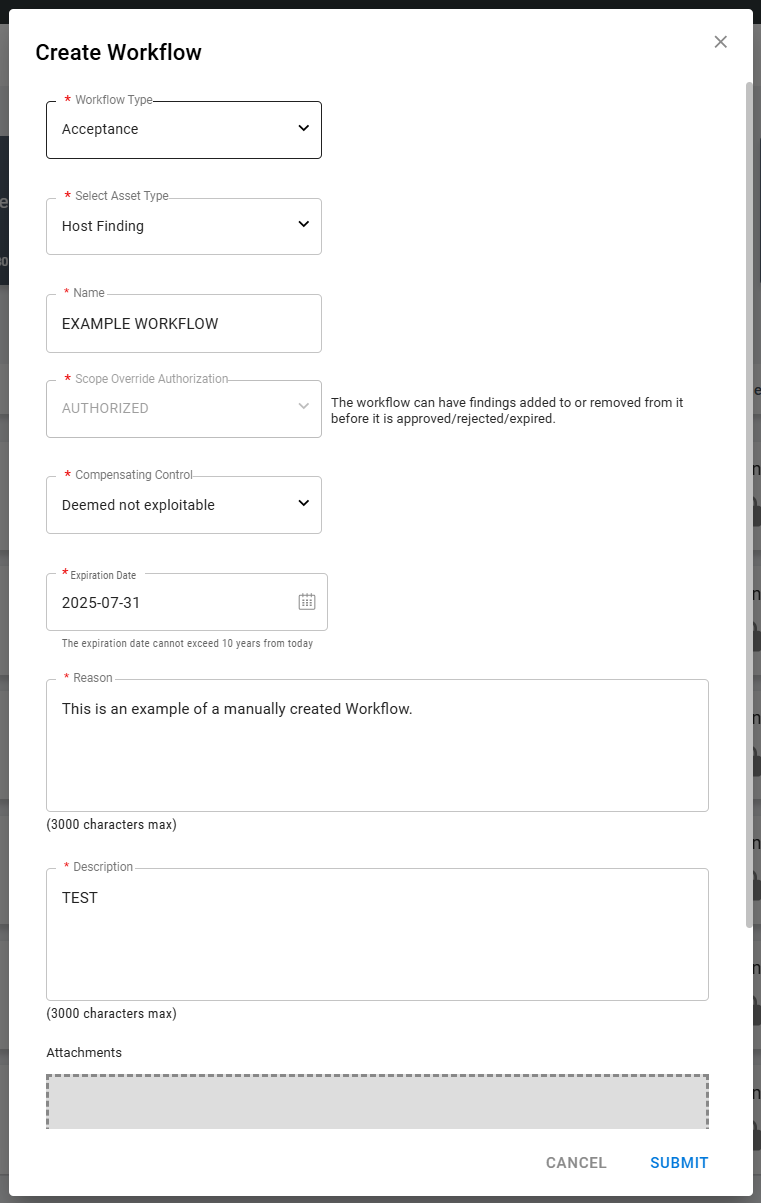Click the Attachments upload drop zone
The width and height of the screenshot is (761, 1203).
pos(377,1100)
